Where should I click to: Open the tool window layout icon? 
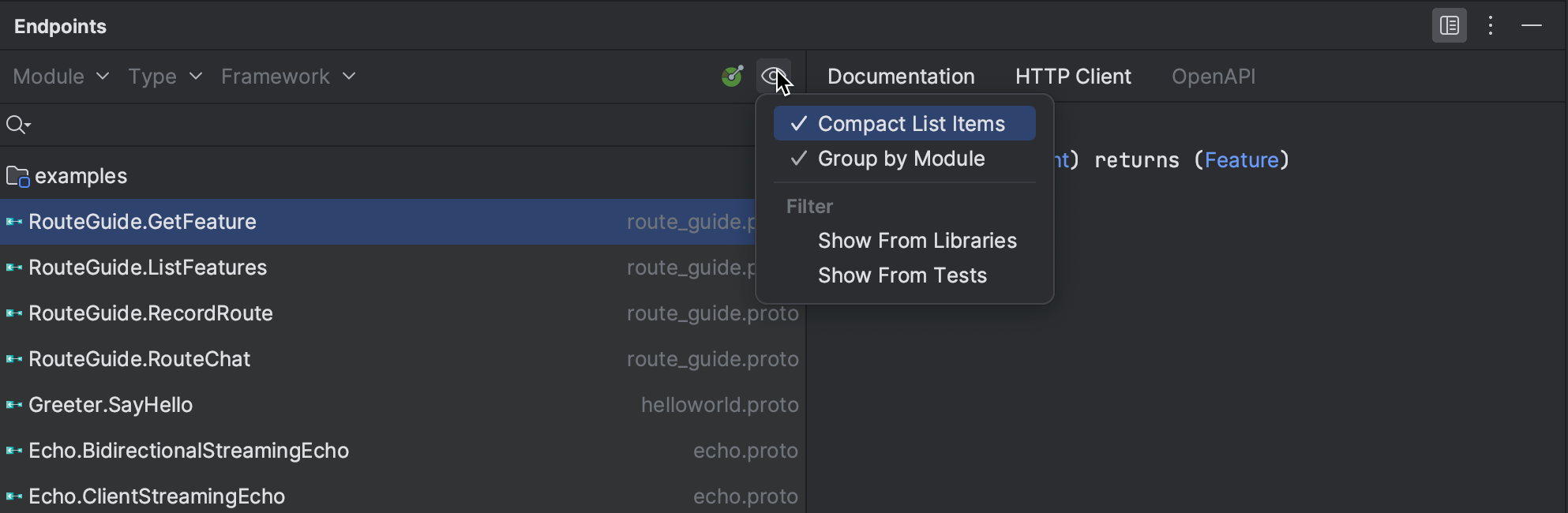[1449, 25]
